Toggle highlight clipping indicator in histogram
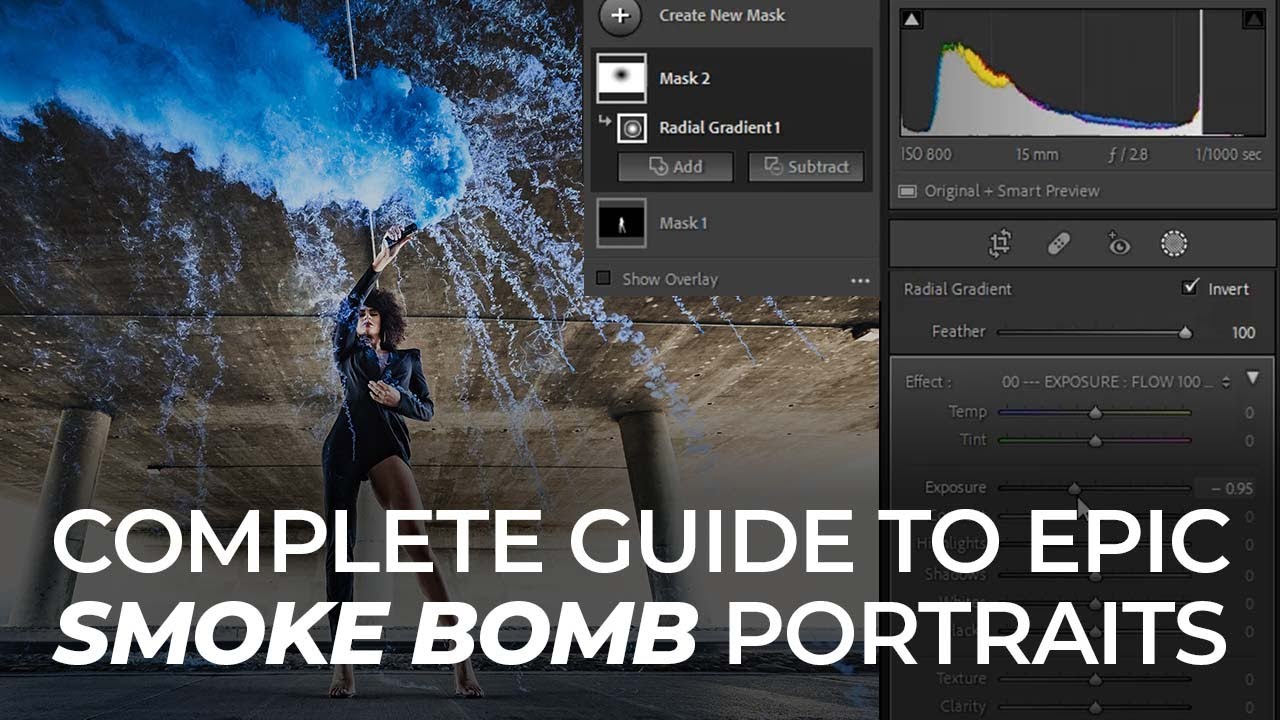1280x720 pixels. point(1253,19)
